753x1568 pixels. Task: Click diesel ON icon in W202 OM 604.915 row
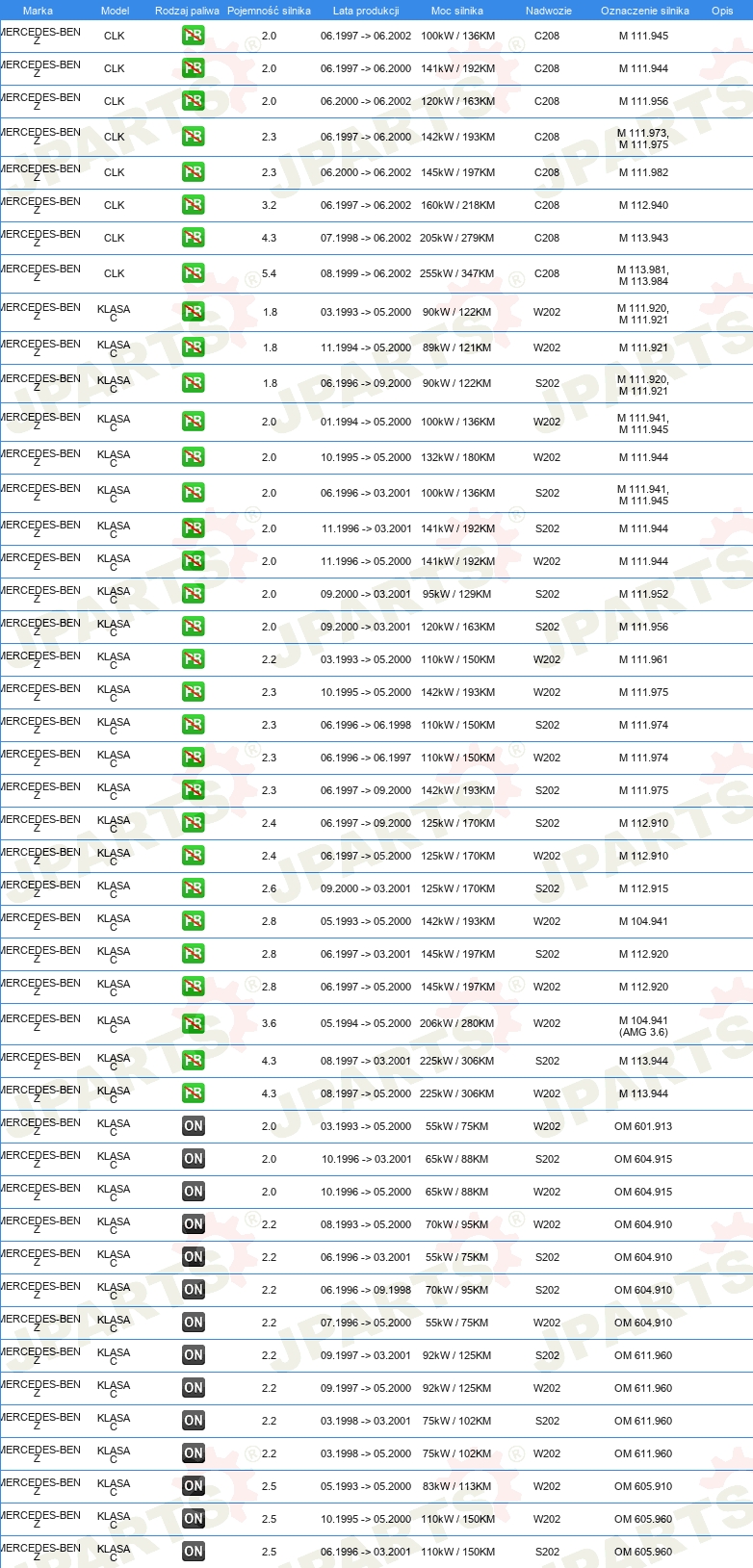(194, 1192)
